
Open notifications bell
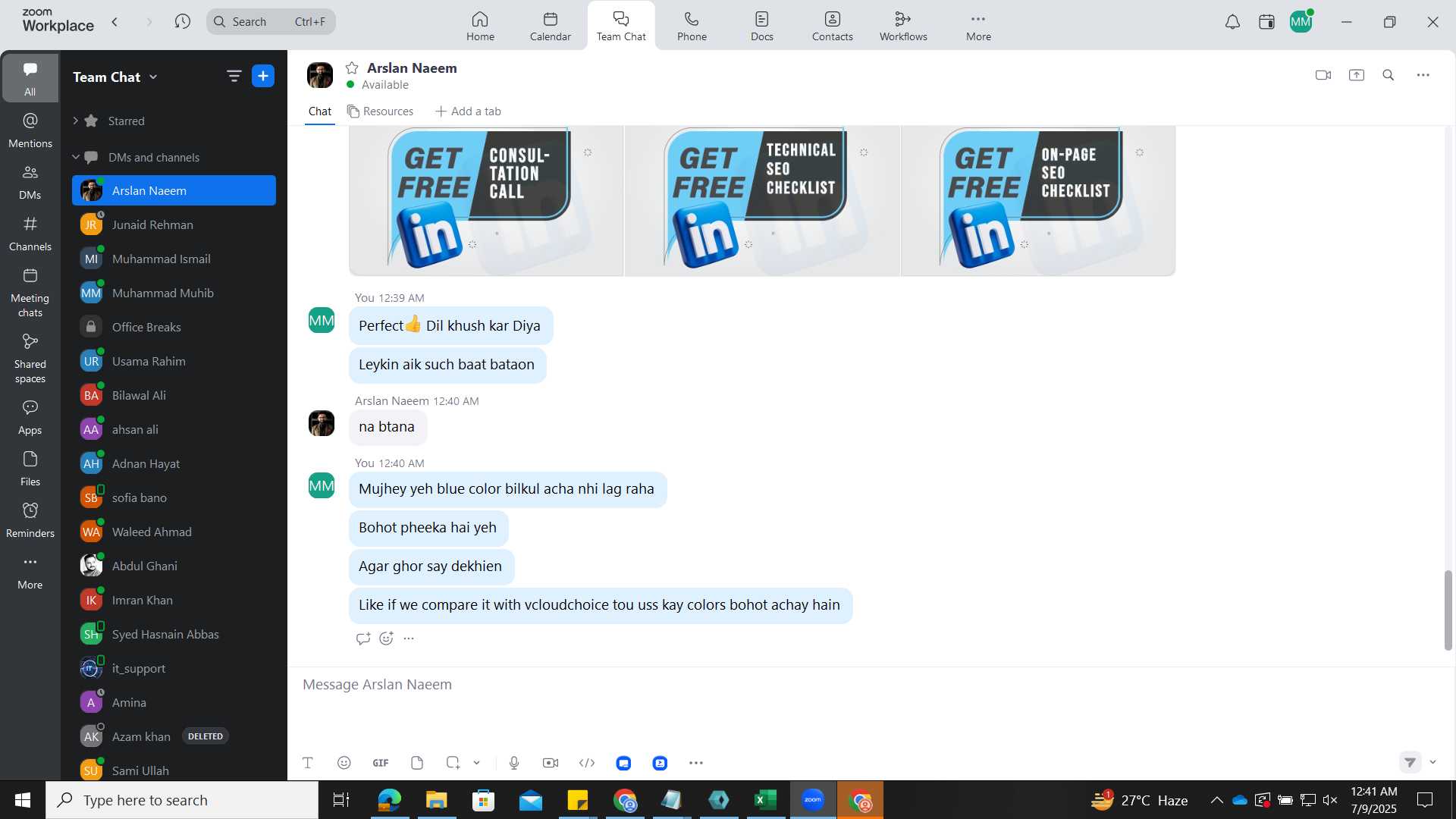pos(1233,22)
